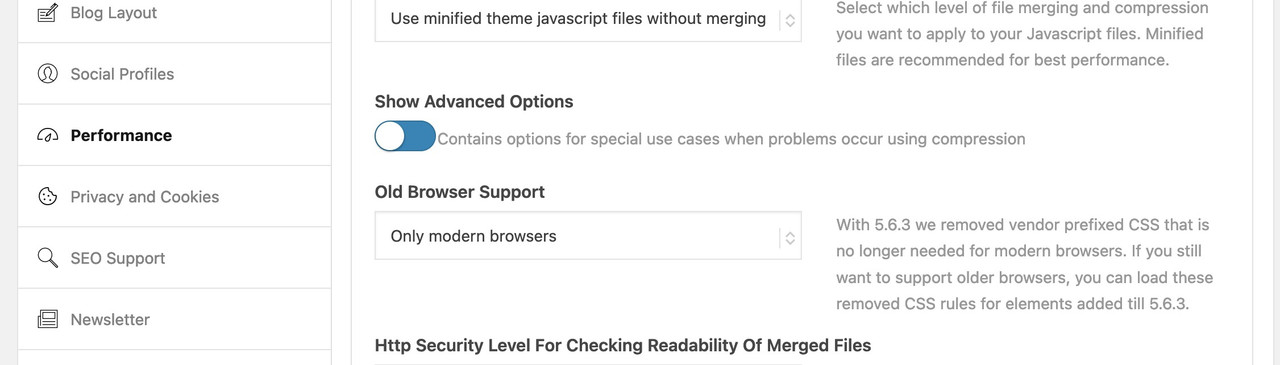The height and width of the screenshot is (365, 1280).
Task: Open the Newsletter settings tab
Action: (x=174, y=319)
